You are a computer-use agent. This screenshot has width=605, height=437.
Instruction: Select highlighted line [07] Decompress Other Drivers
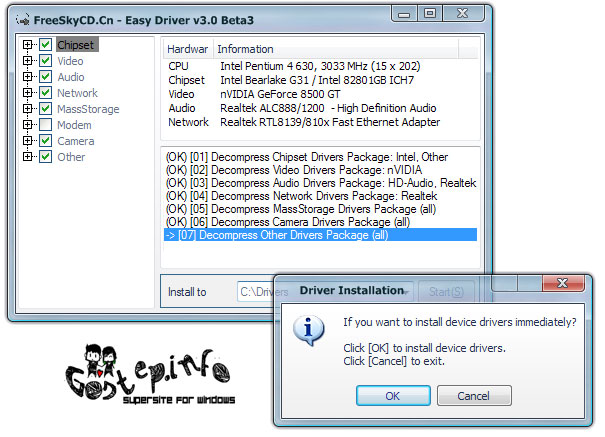pyautogui.click(x=320, y=235)
